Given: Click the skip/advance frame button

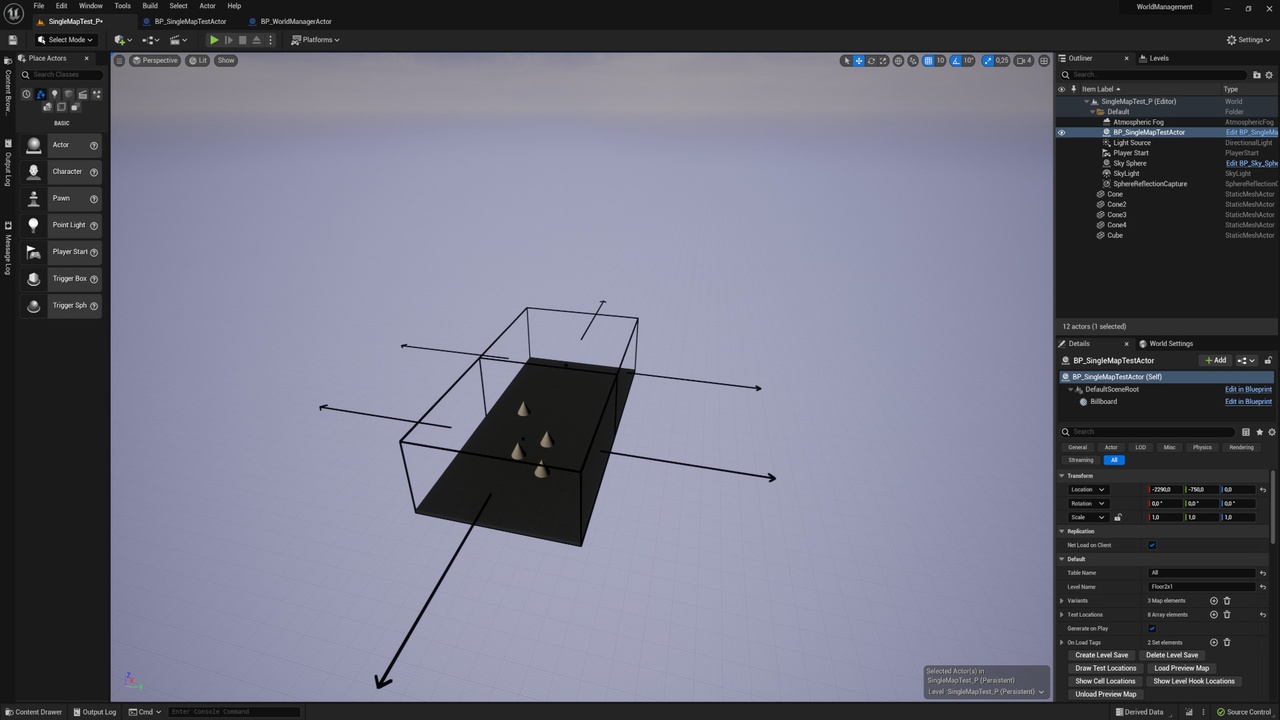Looking at the screenshot, I should pyautogui.click(x=228, y=40).
